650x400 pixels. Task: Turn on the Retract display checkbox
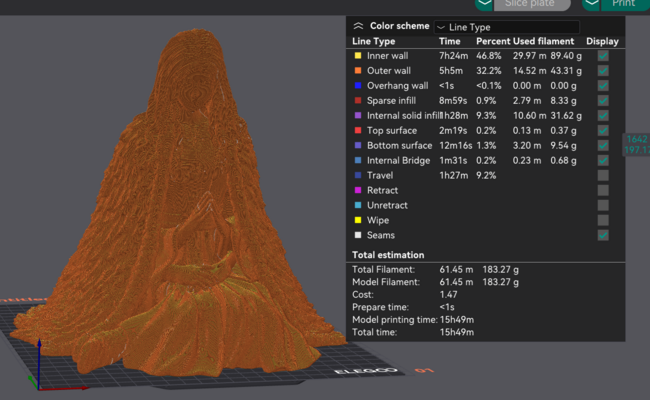coord(602,190)
